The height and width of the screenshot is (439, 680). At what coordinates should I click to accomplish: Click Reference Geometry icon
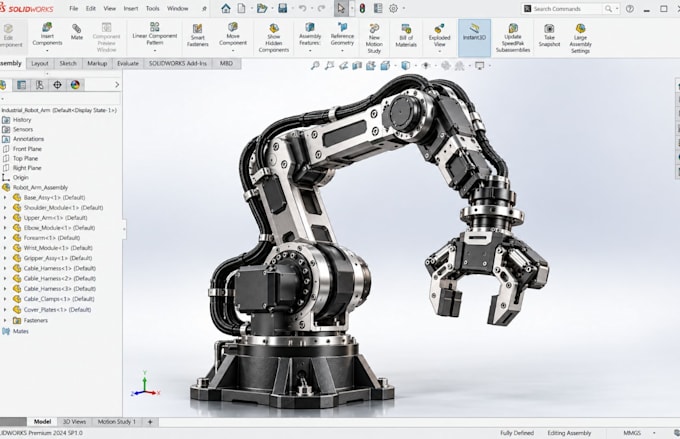[342, 35]
